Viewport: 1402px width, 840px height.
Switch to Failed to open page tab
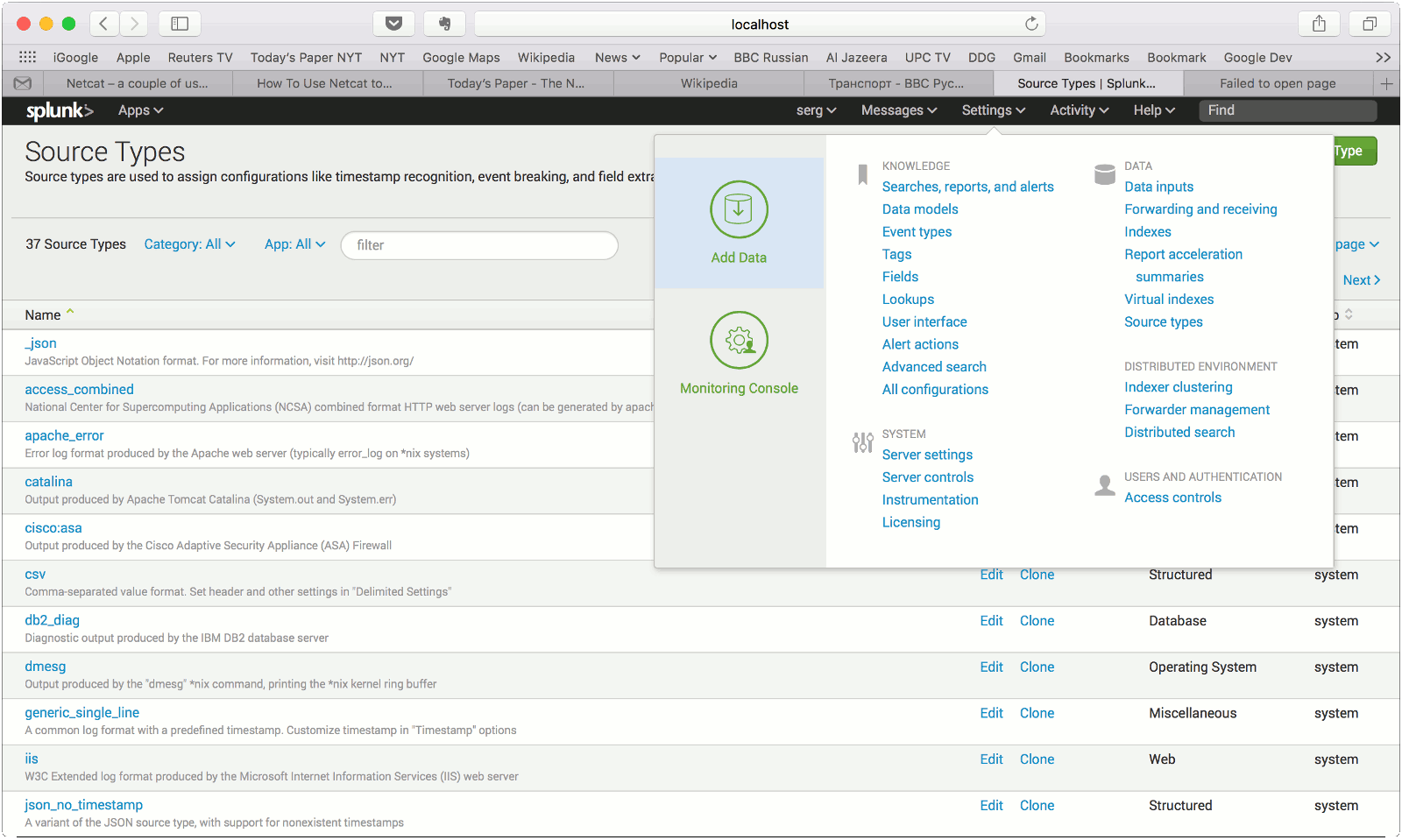pyautogui.click(x=1278, y=83)
